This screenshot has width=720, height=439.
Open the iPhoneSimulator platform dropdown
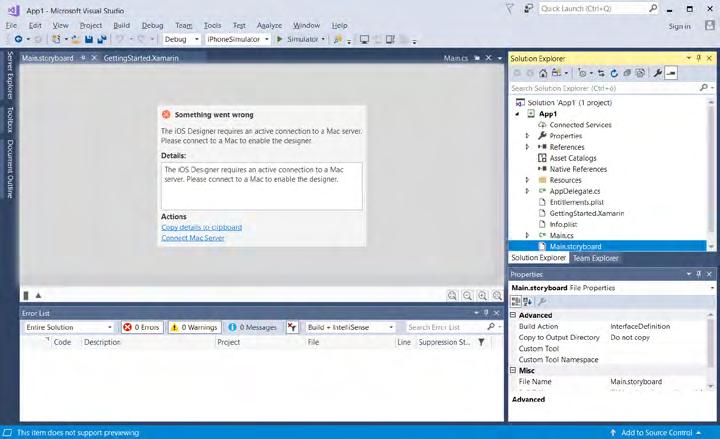click(237, 39)
